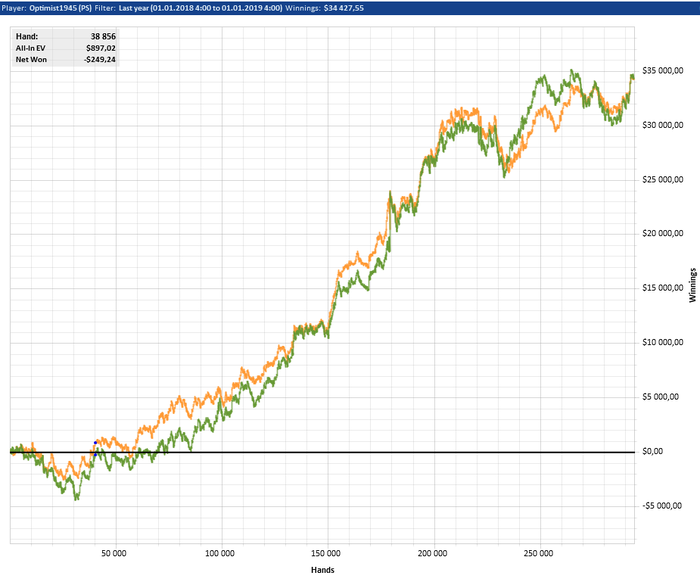
Task: Click the All-In EV value "$897,02"
Action: (101, 48)
